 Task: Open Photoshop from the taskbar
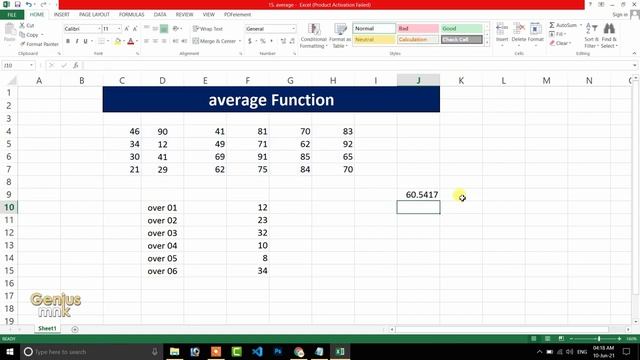click(278, 351)
